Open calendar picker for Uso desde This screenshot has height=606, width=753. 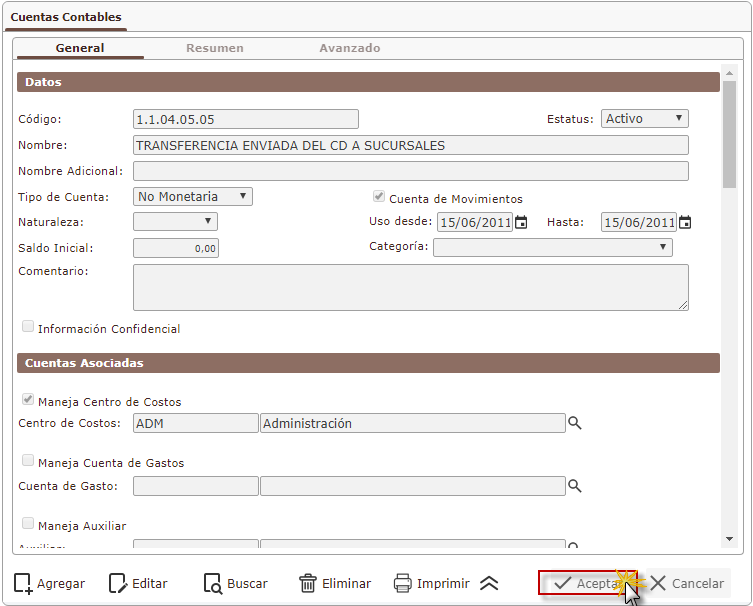pos(521,222)
